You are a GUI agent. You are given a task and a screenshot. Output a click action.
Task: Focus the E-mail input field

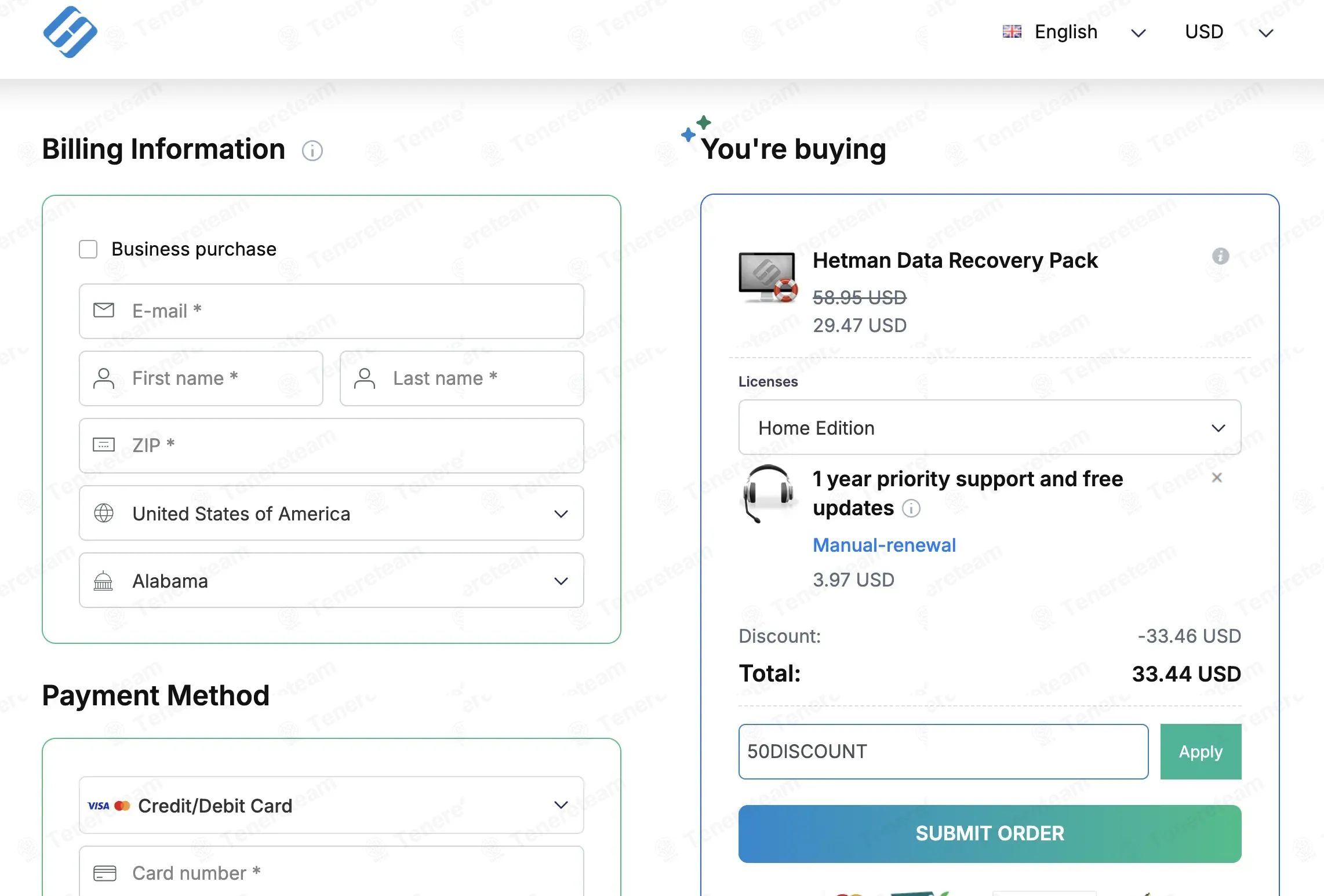332,311
